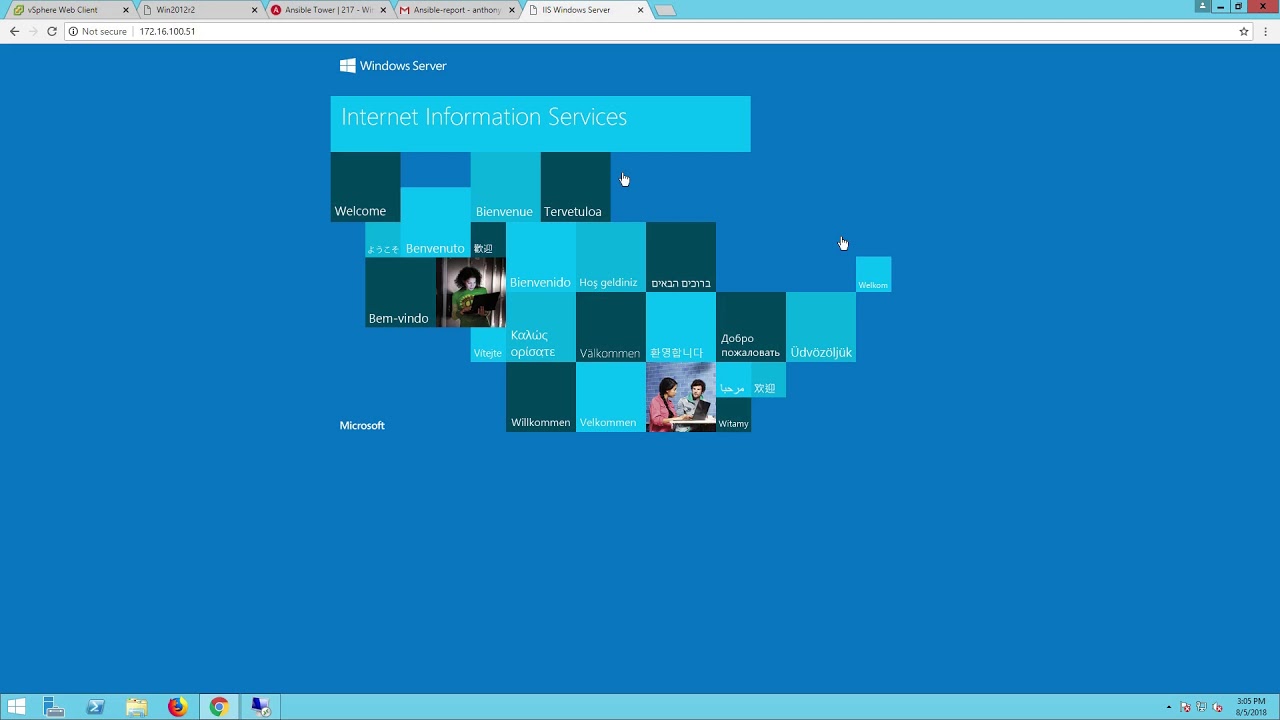
Task: Open the clock showing 3:05 PM
Action: pyautogui.click(x=1251, y=707)
